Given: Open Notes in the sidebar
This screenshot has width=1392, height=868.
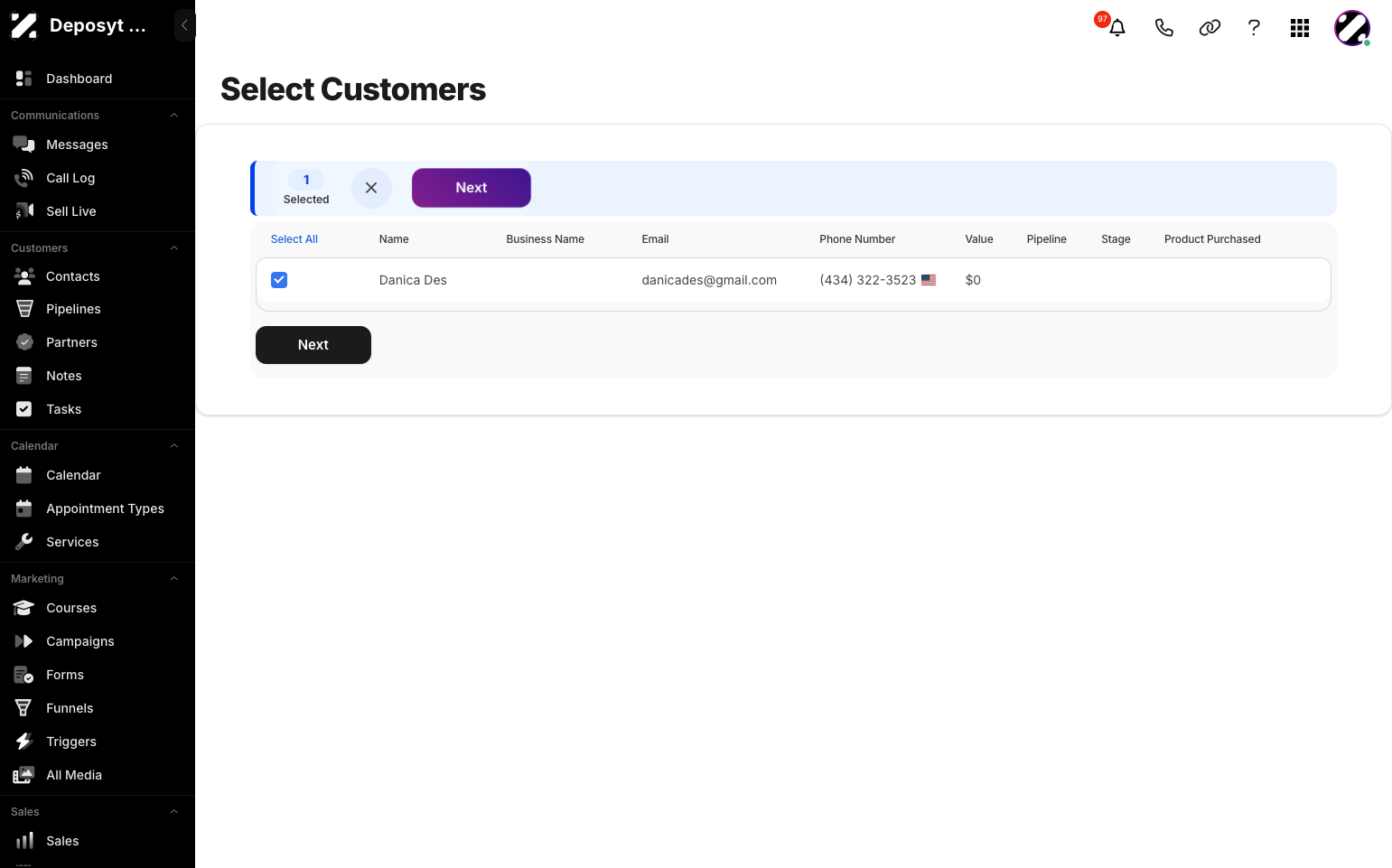Looking at the screenshot, I should tap(64, 376).
